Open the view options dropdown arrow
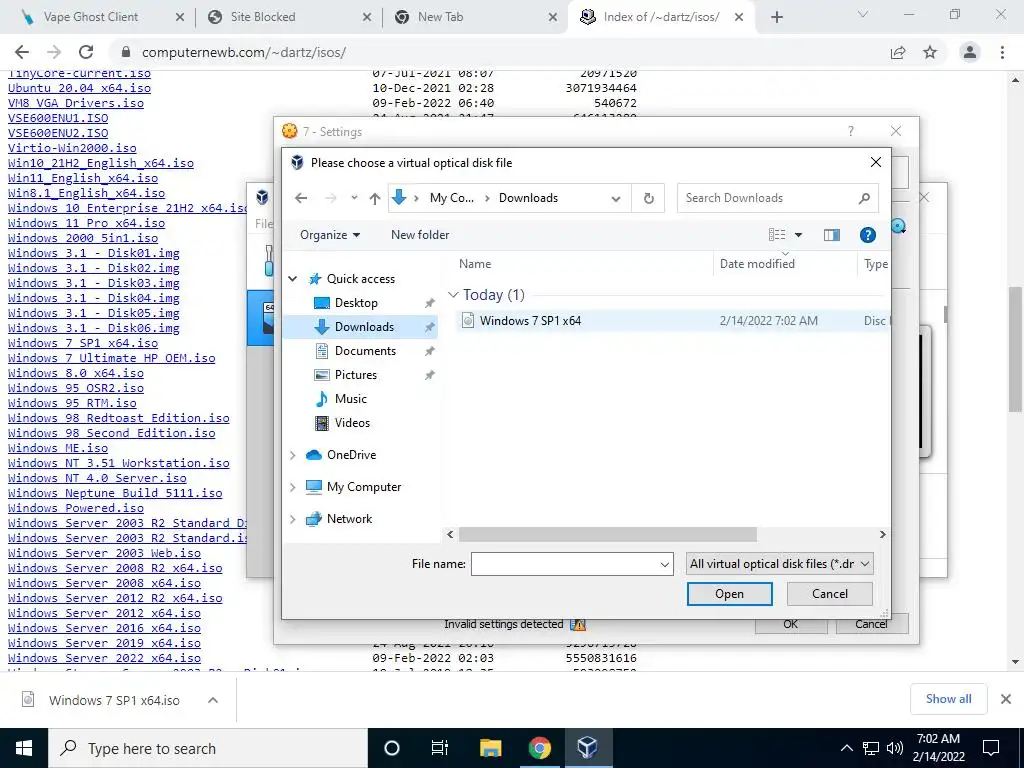This screenshot has width=1024, height=768. [x=798, y=235]
